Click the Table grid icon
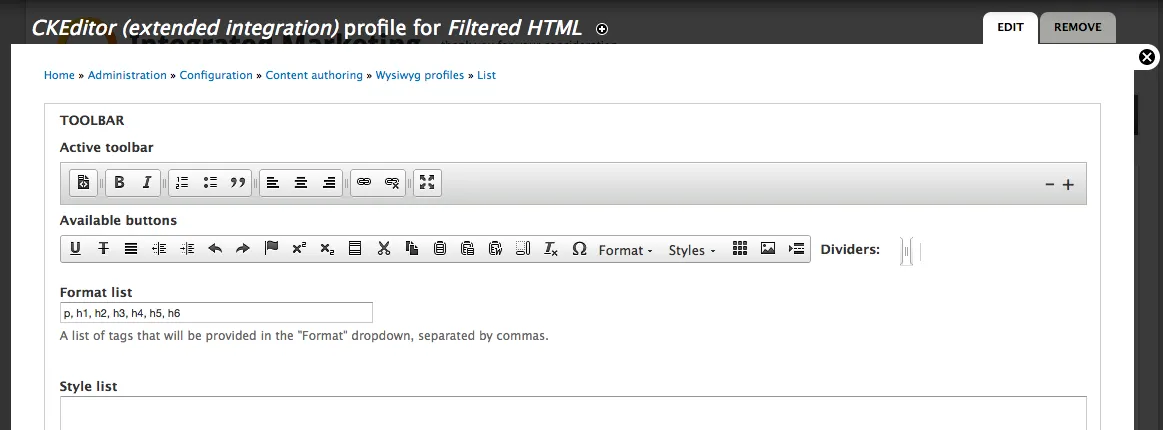The width and height of the screenshot is (1163, 430). [x=740, y=249]
